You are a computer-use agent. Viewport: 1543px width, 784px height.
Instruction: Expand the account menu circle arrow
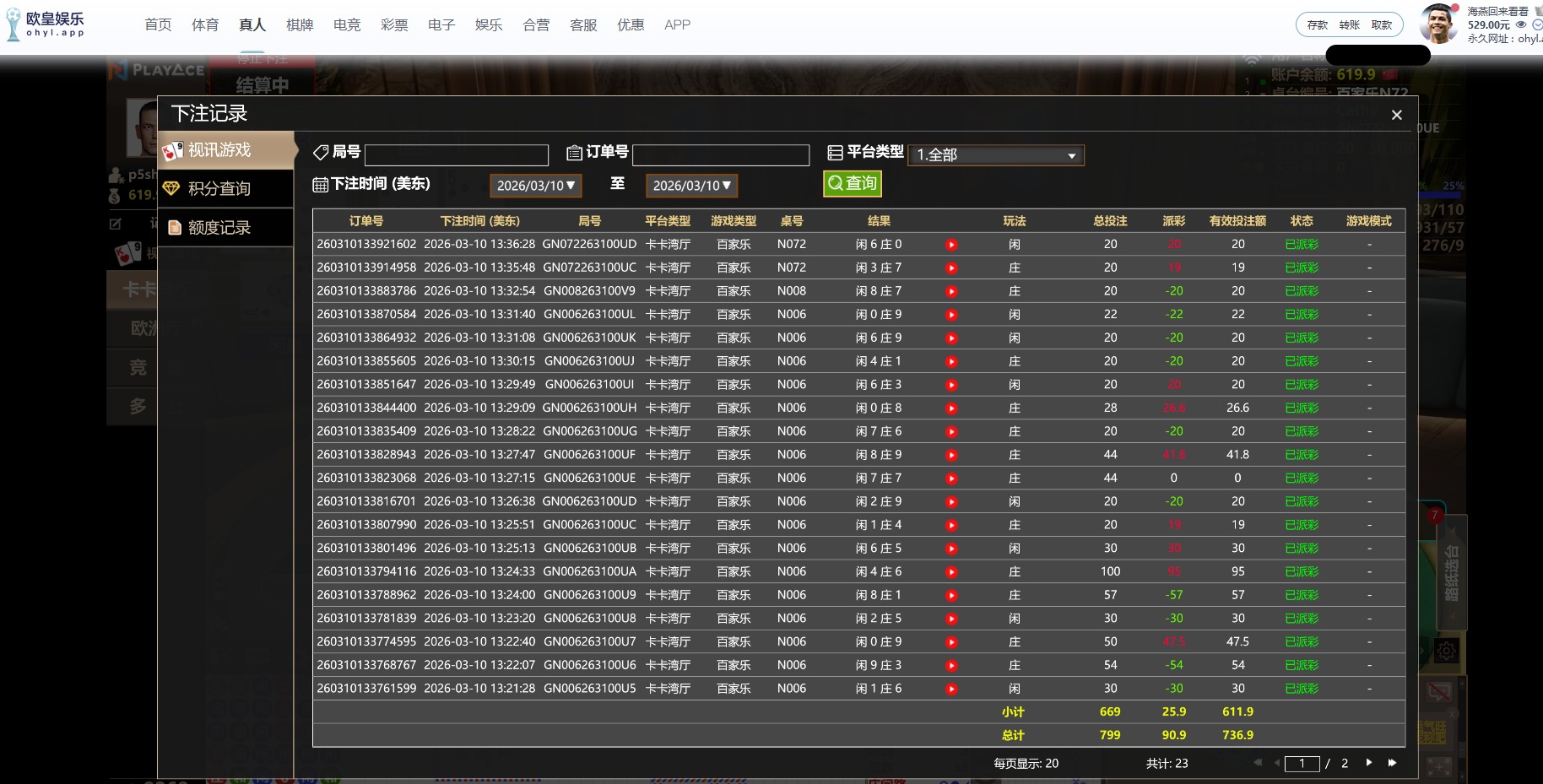[x=1537, y=25]
